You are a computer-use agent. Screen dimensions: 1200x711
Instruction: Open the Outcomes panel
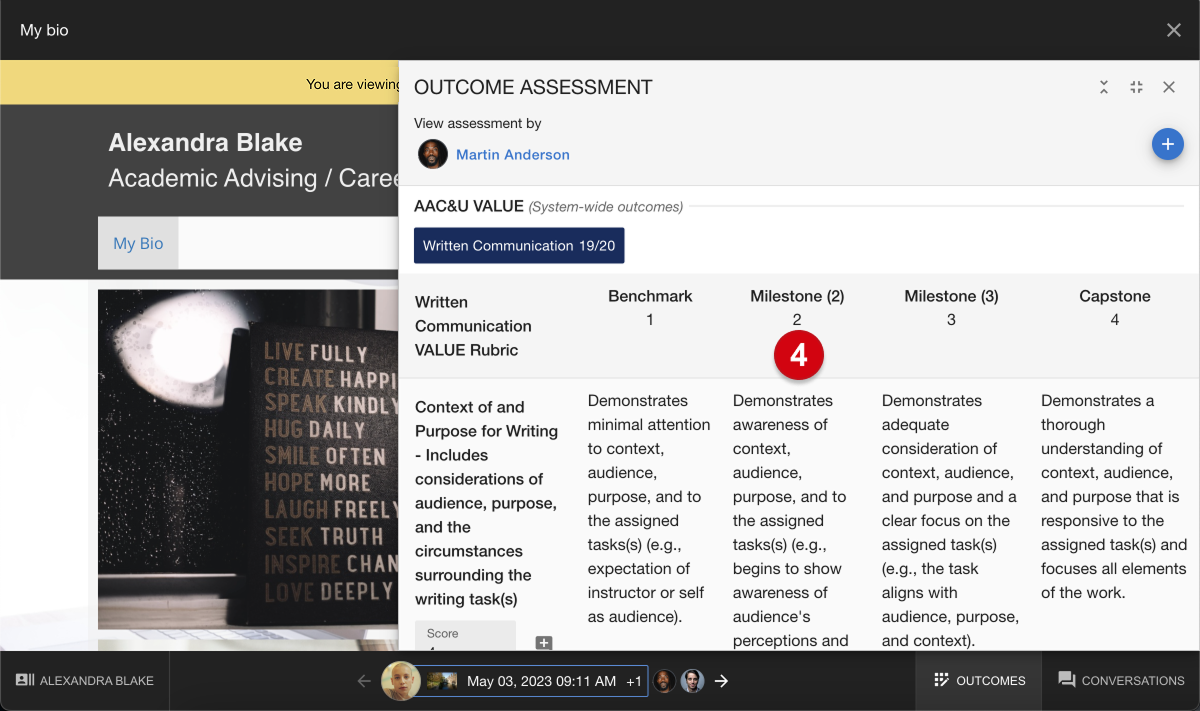979,681
